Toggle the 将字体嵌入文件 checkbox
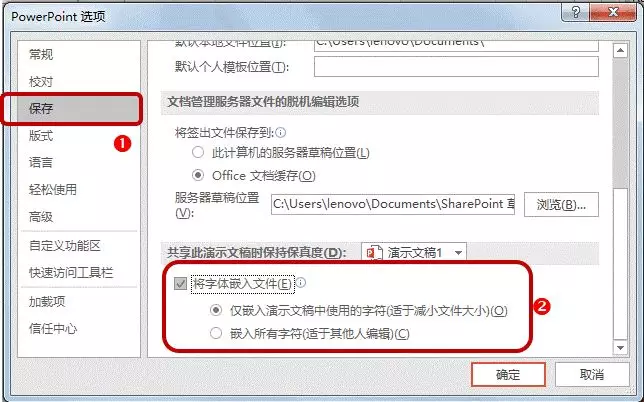The width and height of the screenshot is (644, 402). [181, 283]
